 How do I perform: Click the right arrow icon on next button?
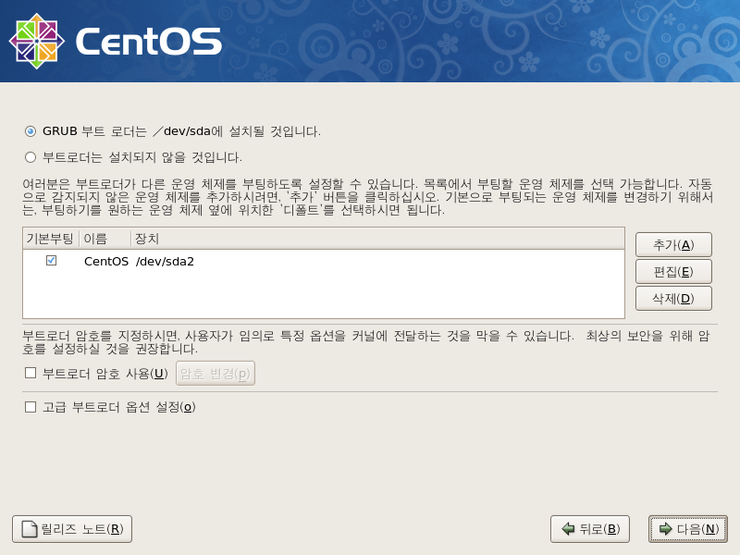coord(665,529)
